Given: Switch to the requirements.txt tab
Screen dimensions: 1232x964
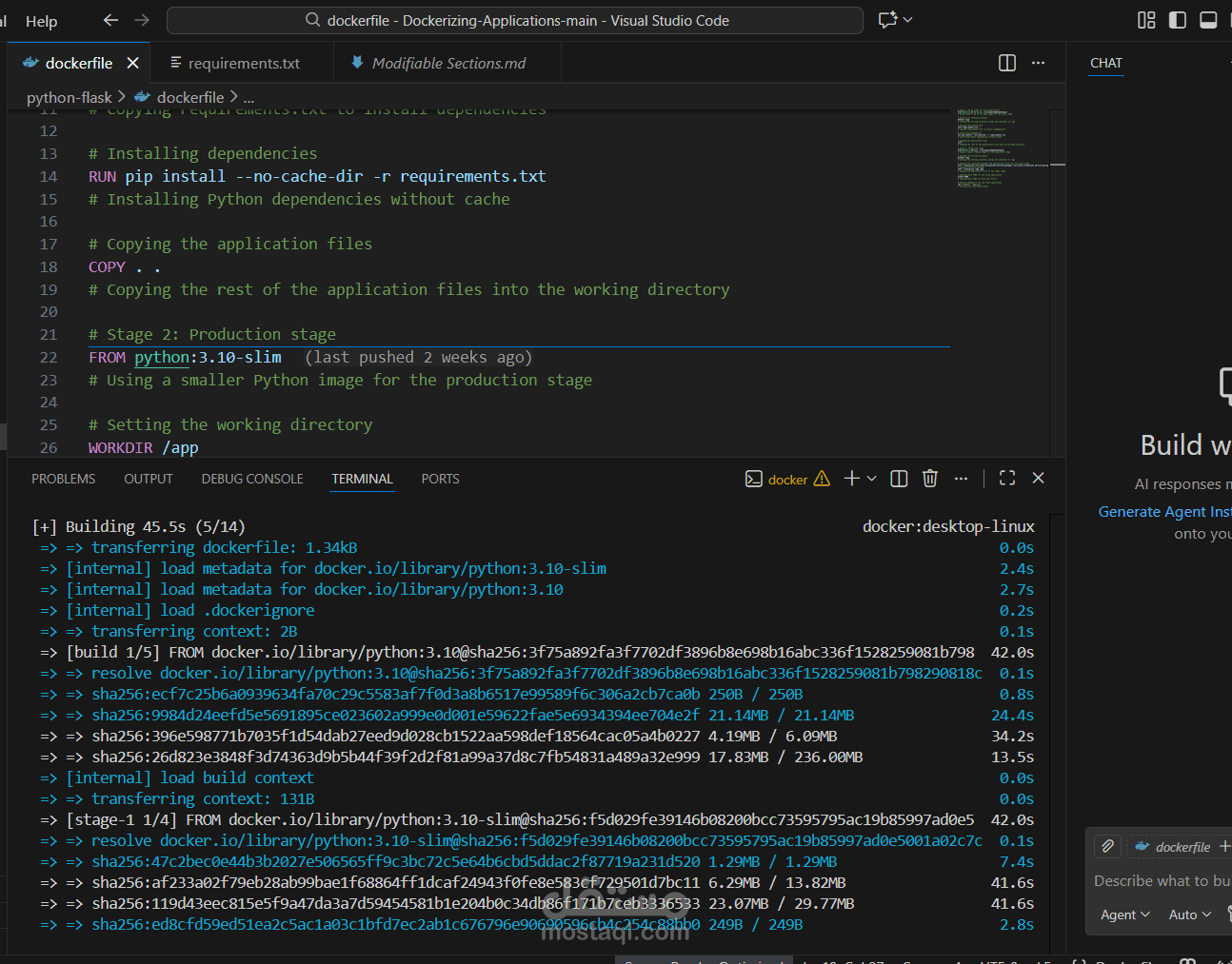Looking at the screenshot, I should click(243, 64).
